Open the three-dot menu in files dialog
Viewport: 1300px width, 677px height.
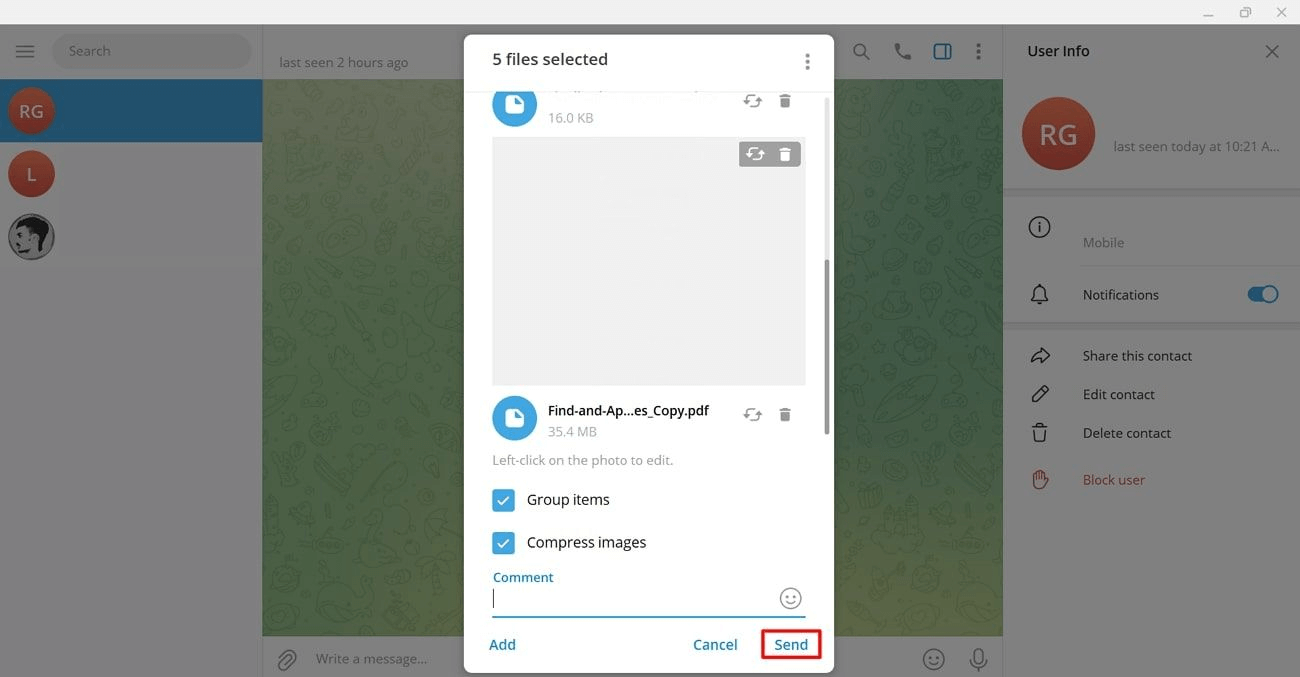(x=807, y=62)
